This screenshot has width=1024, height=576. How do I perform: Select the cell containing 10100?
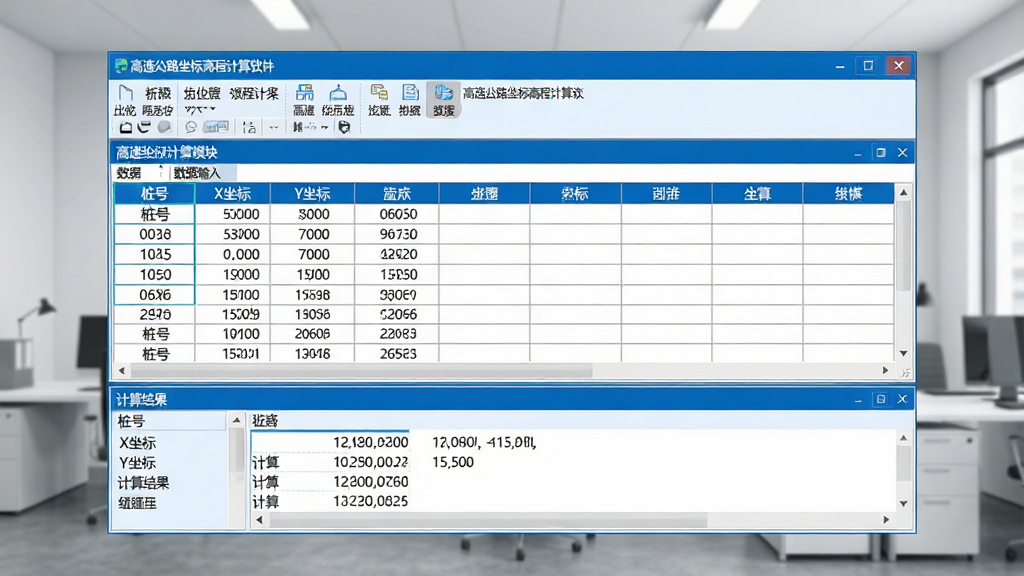point(232,334)
